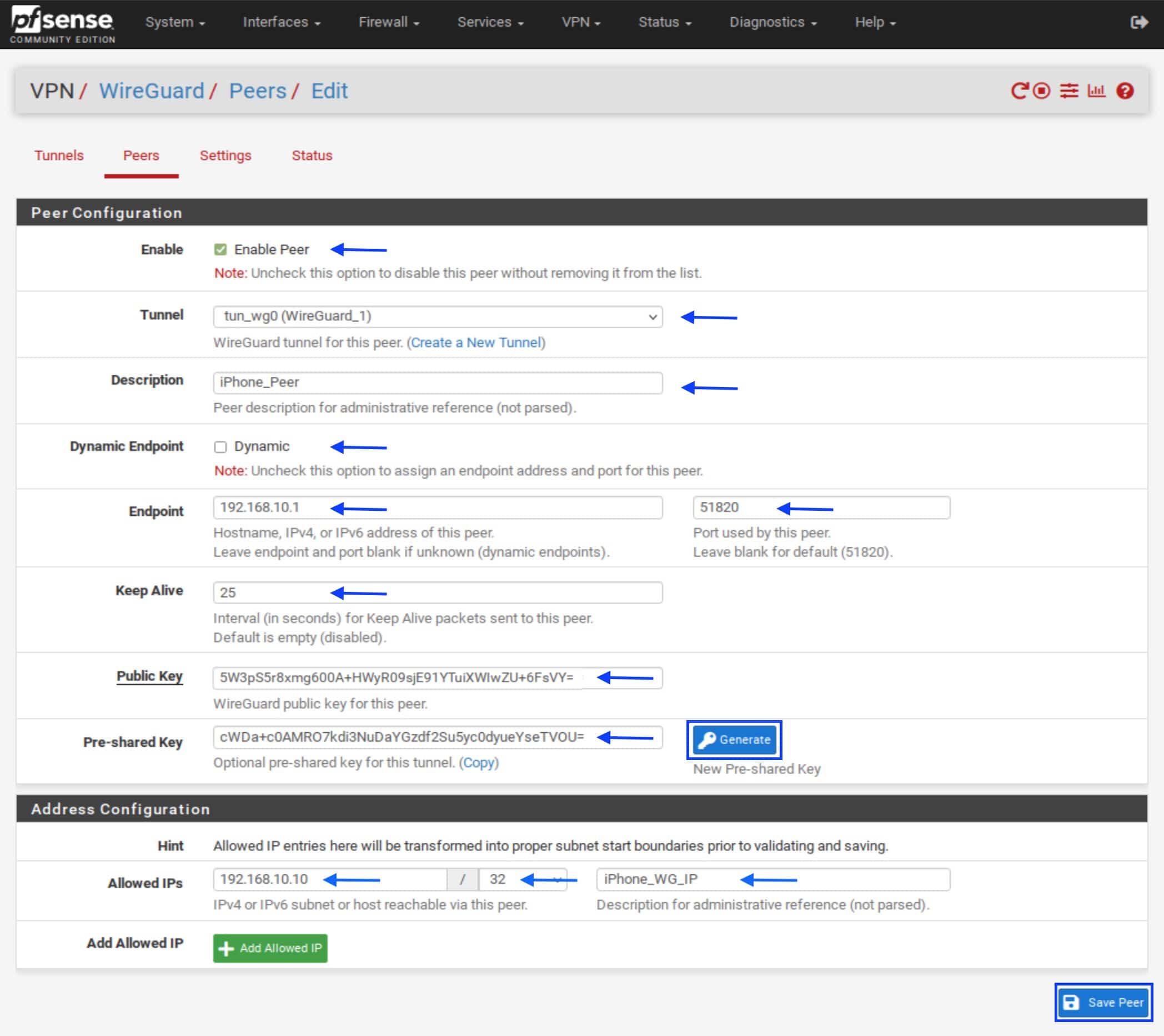Restart the WireGuard service icon
This screenshot has height=1036, width=1164.
click(x=1019, y=90)
